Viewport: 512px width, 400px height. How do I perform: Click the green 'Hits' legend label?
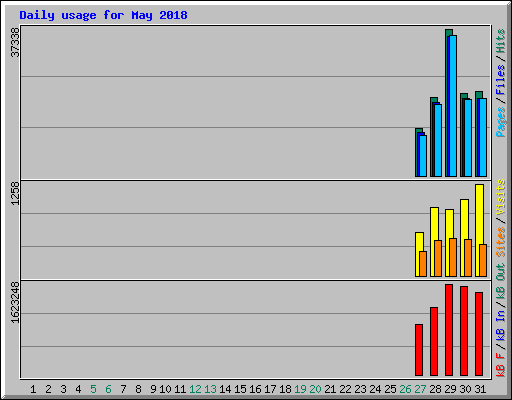501,41
